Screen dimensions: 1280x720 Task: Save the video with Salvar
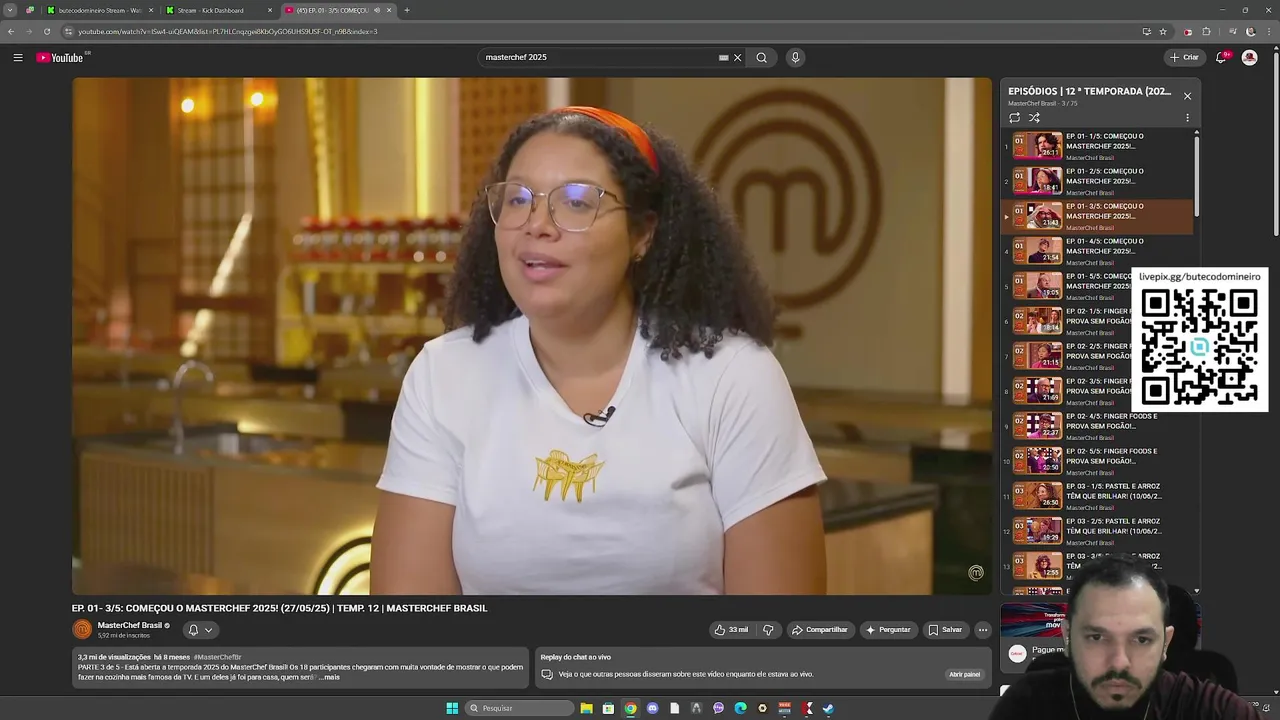pyautogui.click(x=945, y=630)
